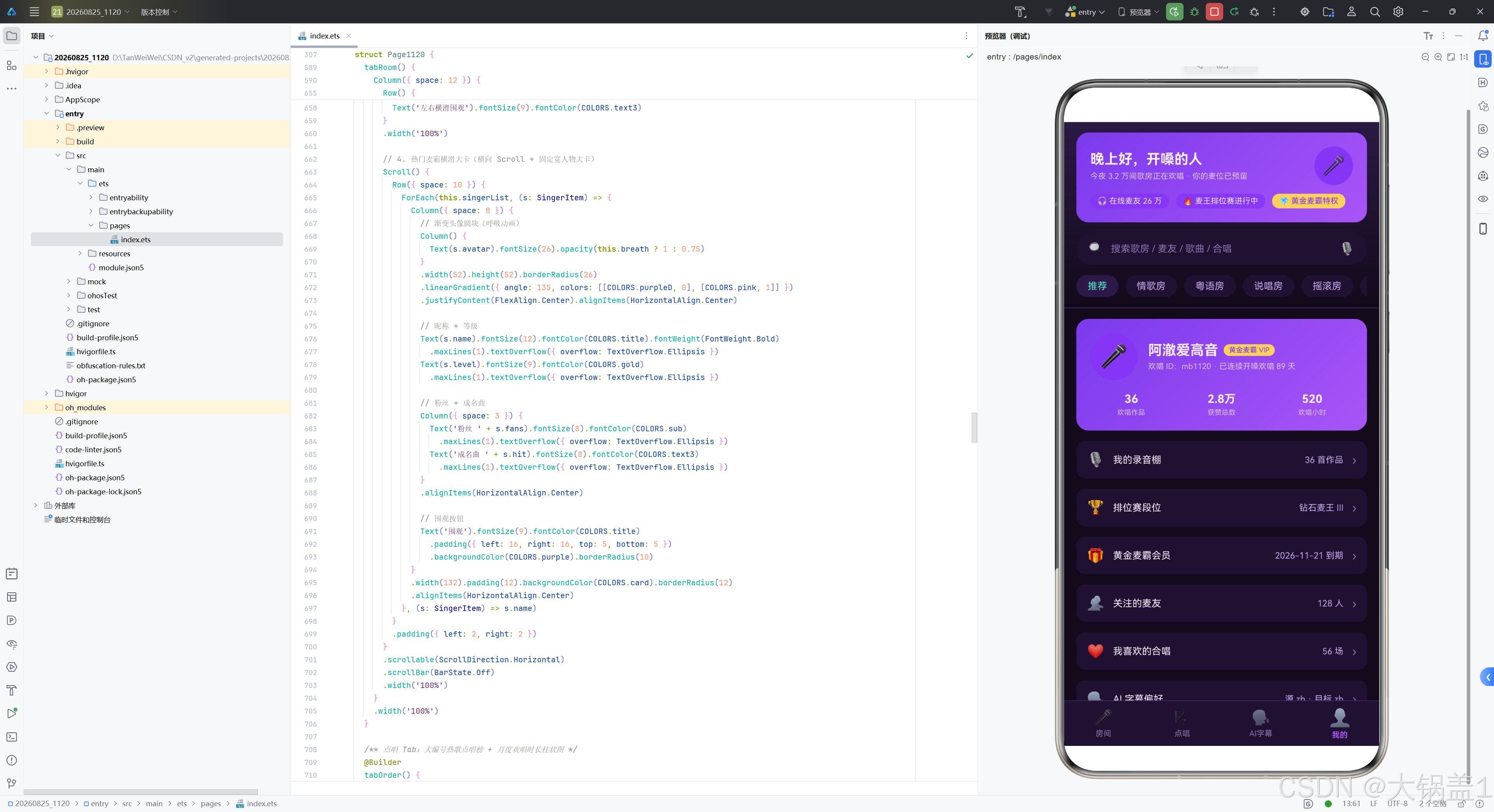Viewport: 1494px width, 812px height.
Task: Expand the AppScope folder
Action: [x=46, y=99]
